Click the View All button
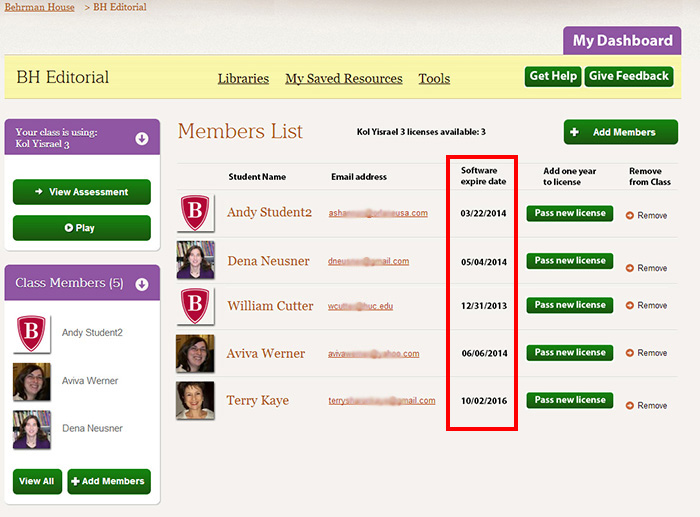This screenshot has height=517, width=700. point(37,481)
